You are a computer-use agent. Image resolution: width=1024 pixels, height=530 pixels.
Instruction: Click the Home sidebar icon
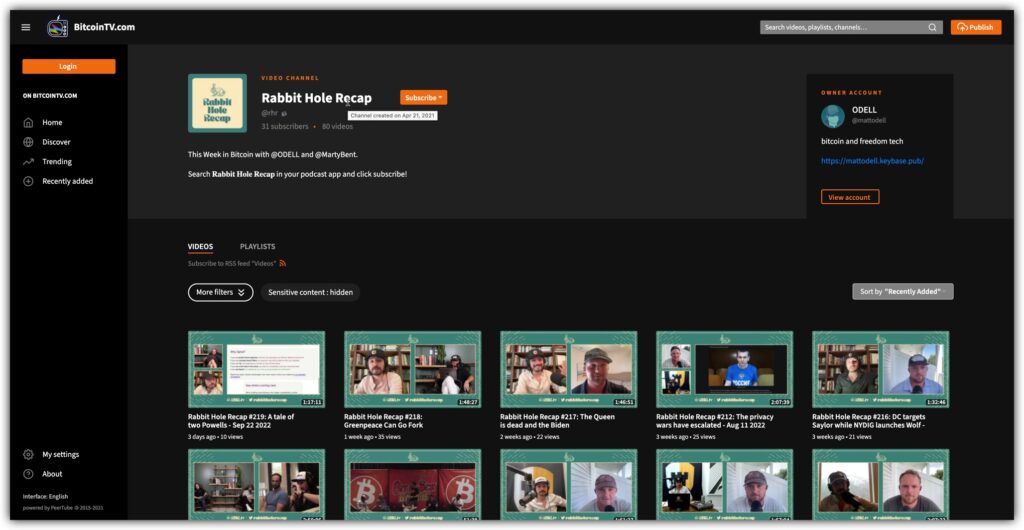(x=28, y=123)
